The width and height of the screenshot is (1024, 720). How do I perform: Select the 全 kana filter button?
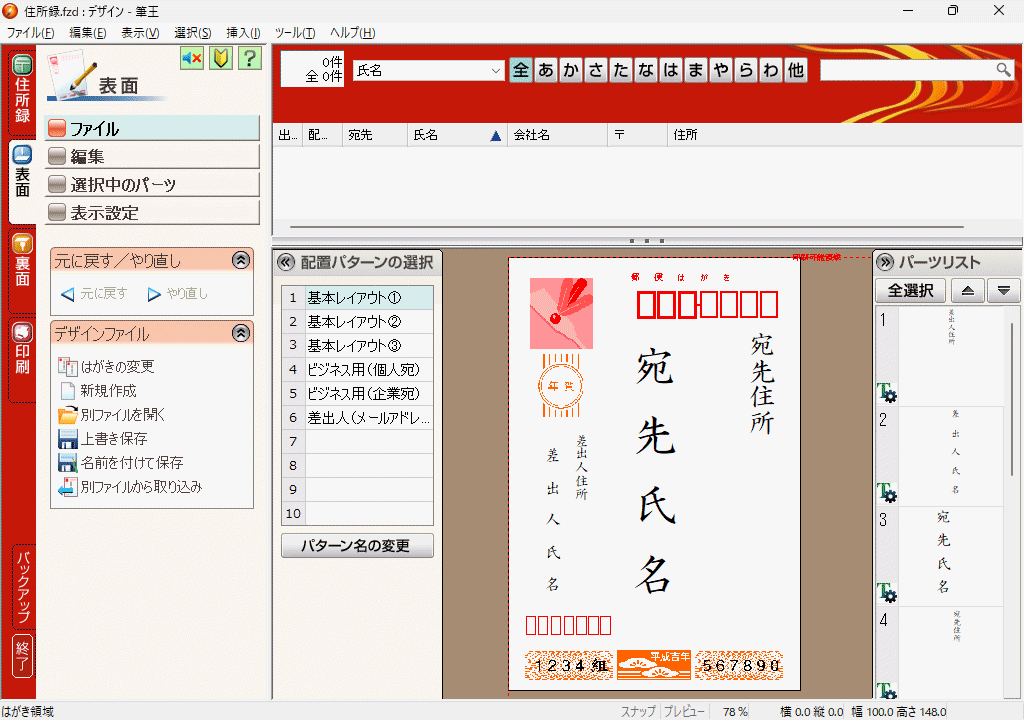(521, 70)
